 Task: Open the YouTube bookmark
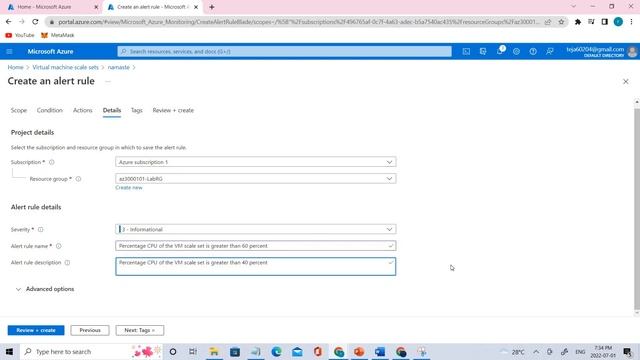click(x=20, y=35)
